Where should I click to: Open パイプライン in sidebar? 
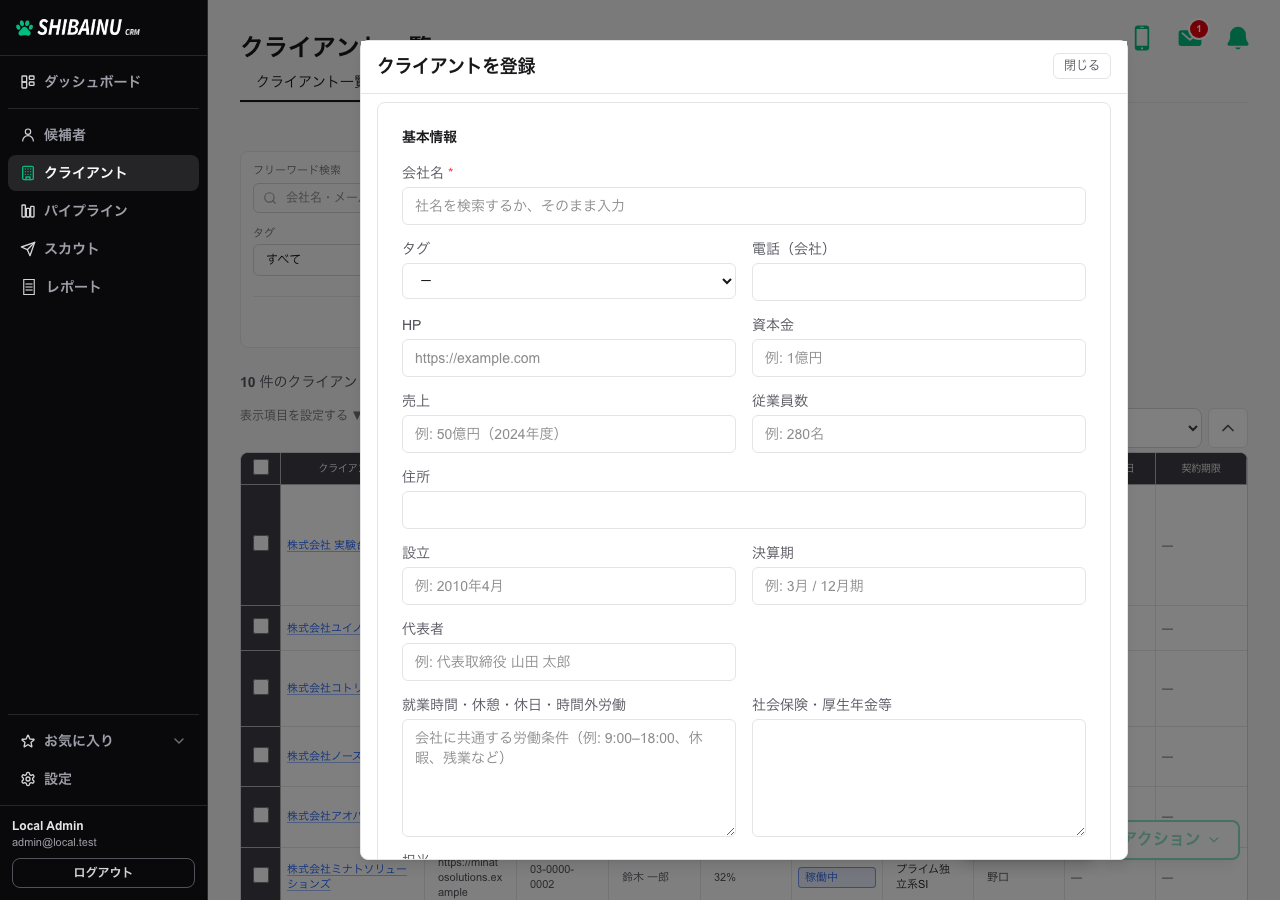pyautogui.click(x=104, y=211)
